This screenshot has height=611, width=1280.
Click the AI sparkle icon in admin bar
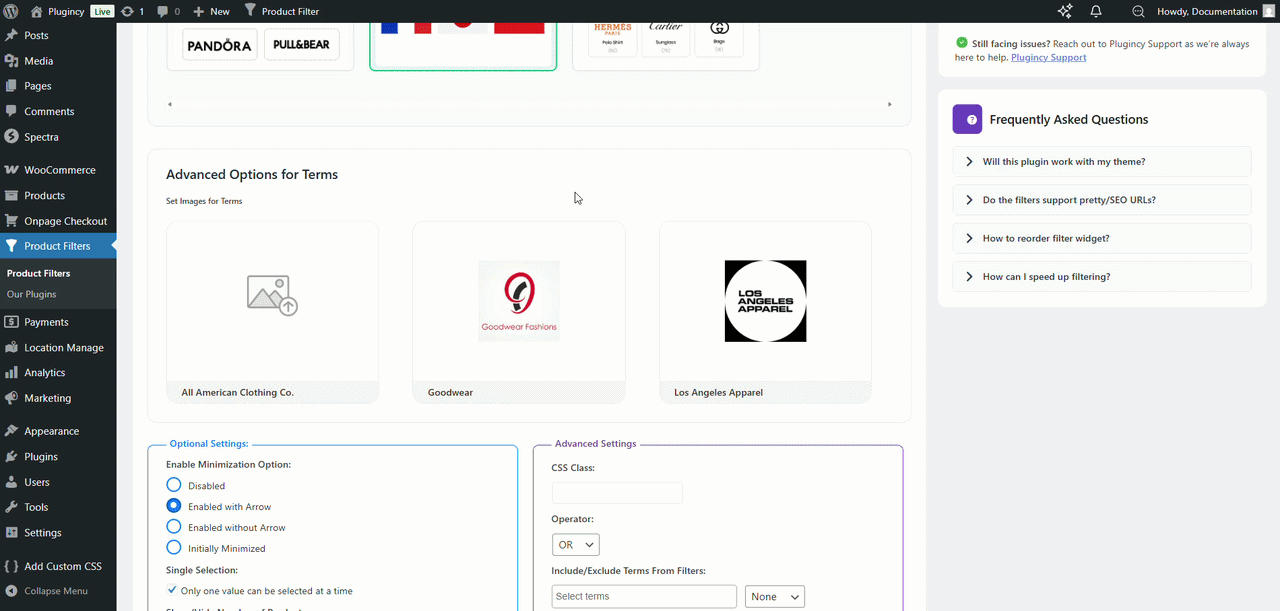[1065, 11]
